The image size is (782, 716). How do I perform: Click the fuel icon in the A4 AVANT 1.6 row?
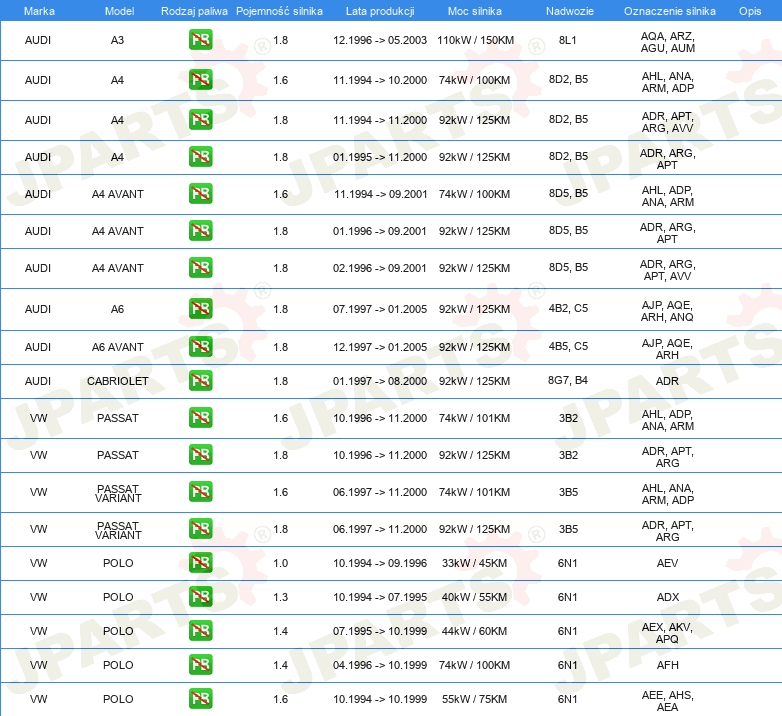pyautogui.click(x=200, y=193)
